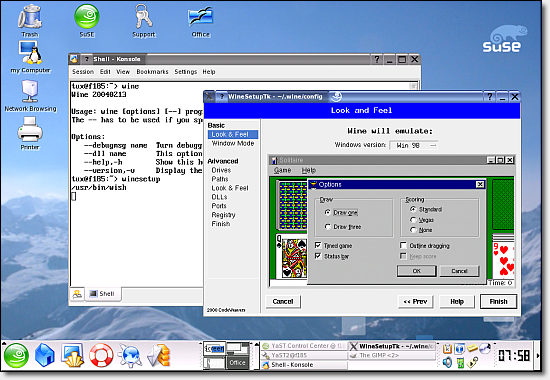This screenshot has width=550, height=380.
Task: Open the Konsole View menu
Action: click(123, 72)
